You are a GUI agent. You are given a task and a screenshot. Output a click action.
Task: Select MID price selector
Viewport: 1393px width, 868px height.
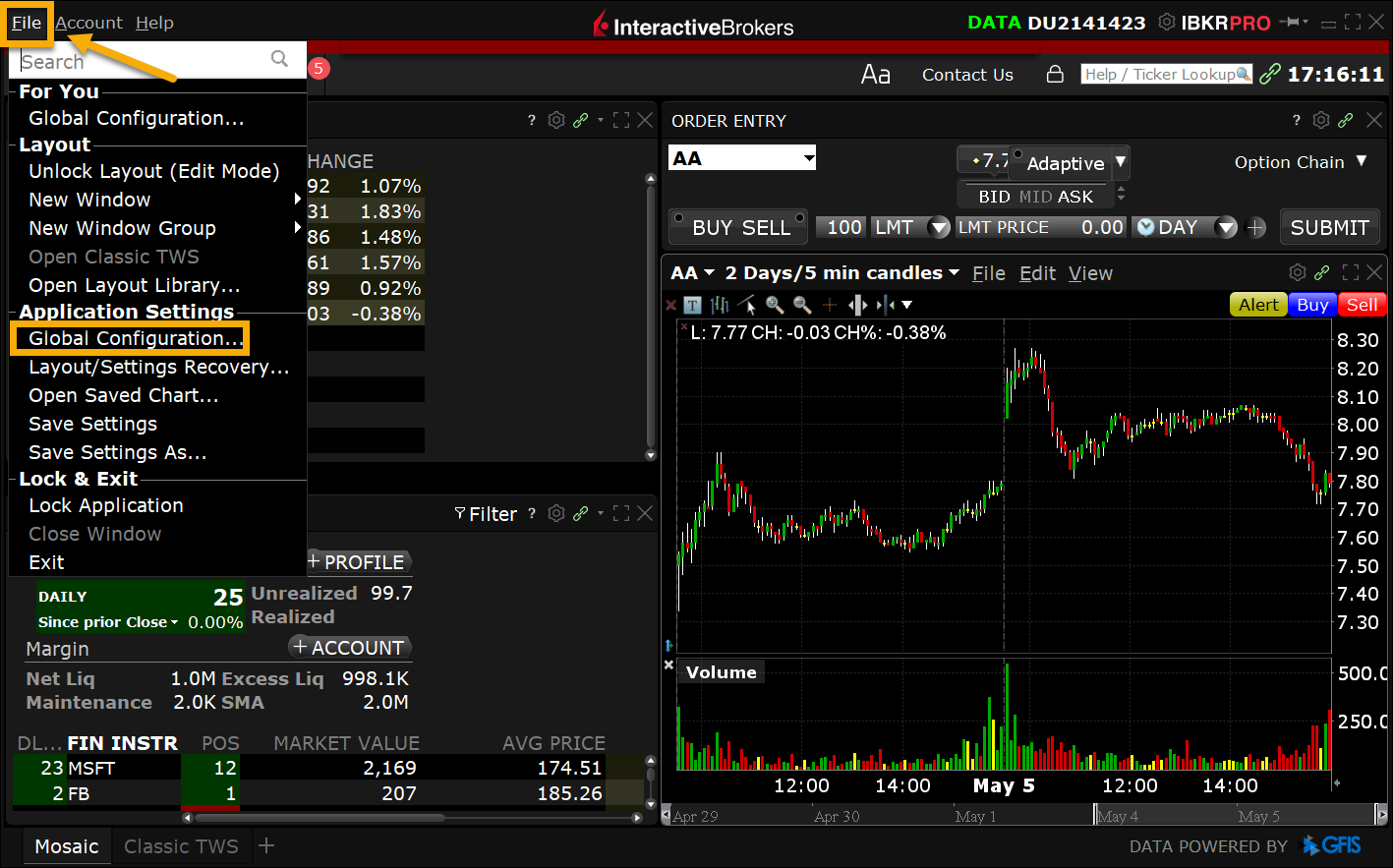[1035, 197]
